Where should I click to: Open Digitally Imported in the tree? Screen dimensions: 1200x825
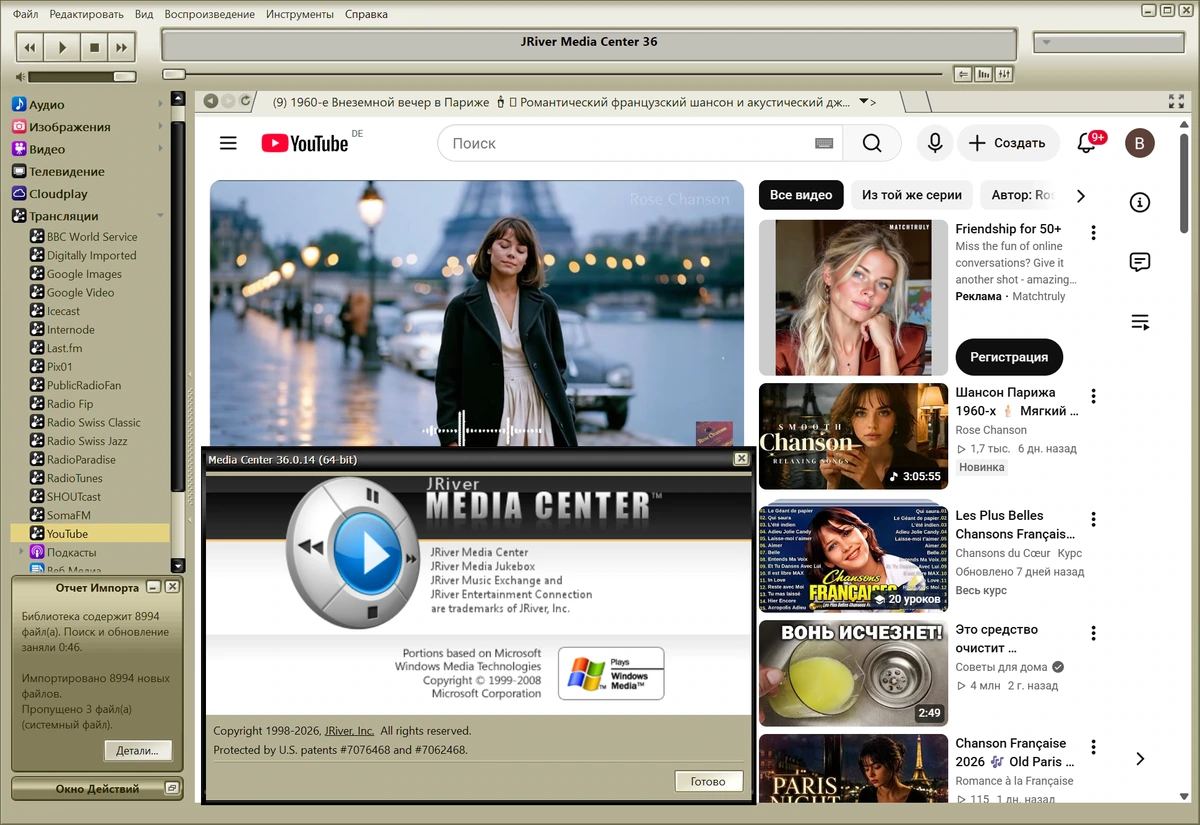click(91, 255)
